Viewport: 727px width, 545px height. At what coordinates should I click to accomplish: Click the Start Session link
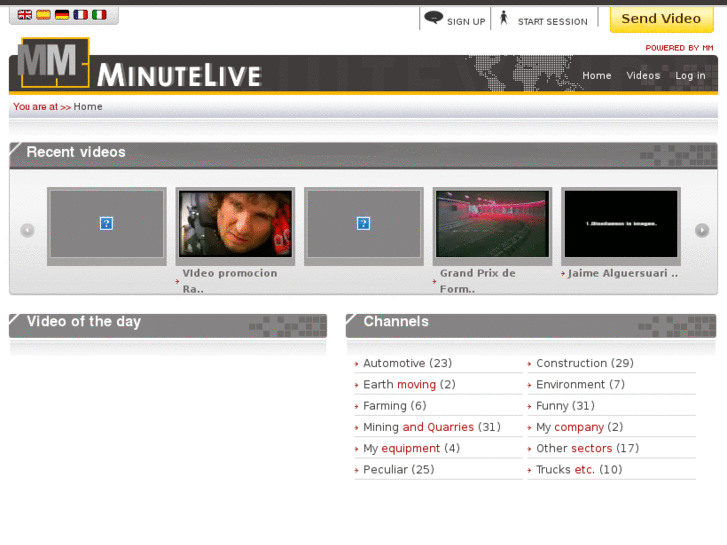(x=553, y=22)
